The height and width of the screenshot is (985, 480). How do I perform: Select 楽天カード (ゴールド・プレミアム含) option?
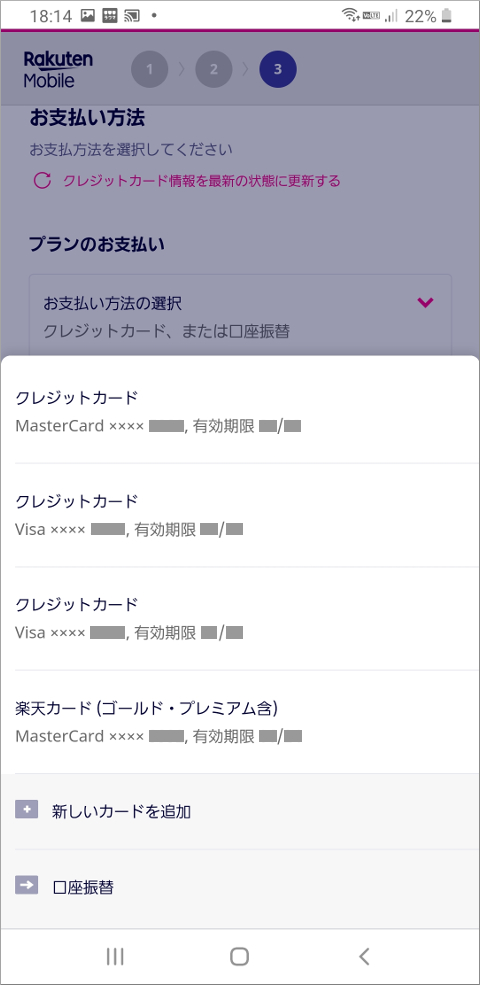coord(240,722)
